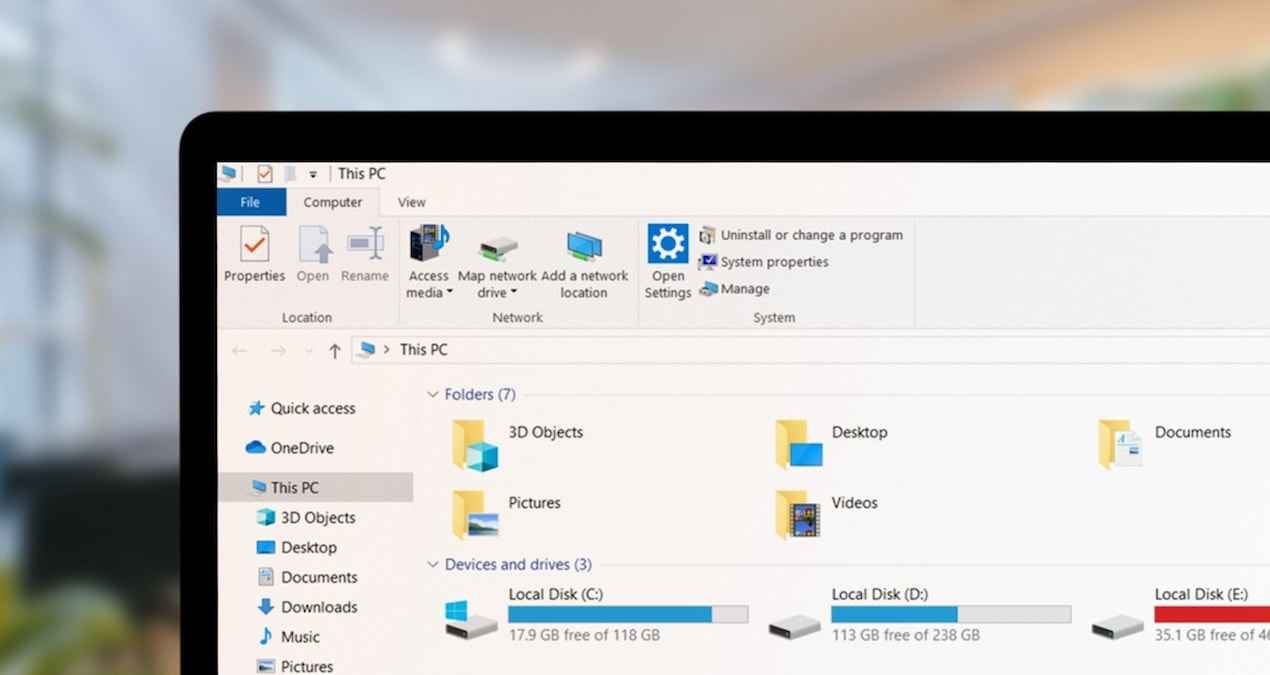Collapse the Devices and drives section
Viewport: 1270px width, 675px height.
(432, 564)
